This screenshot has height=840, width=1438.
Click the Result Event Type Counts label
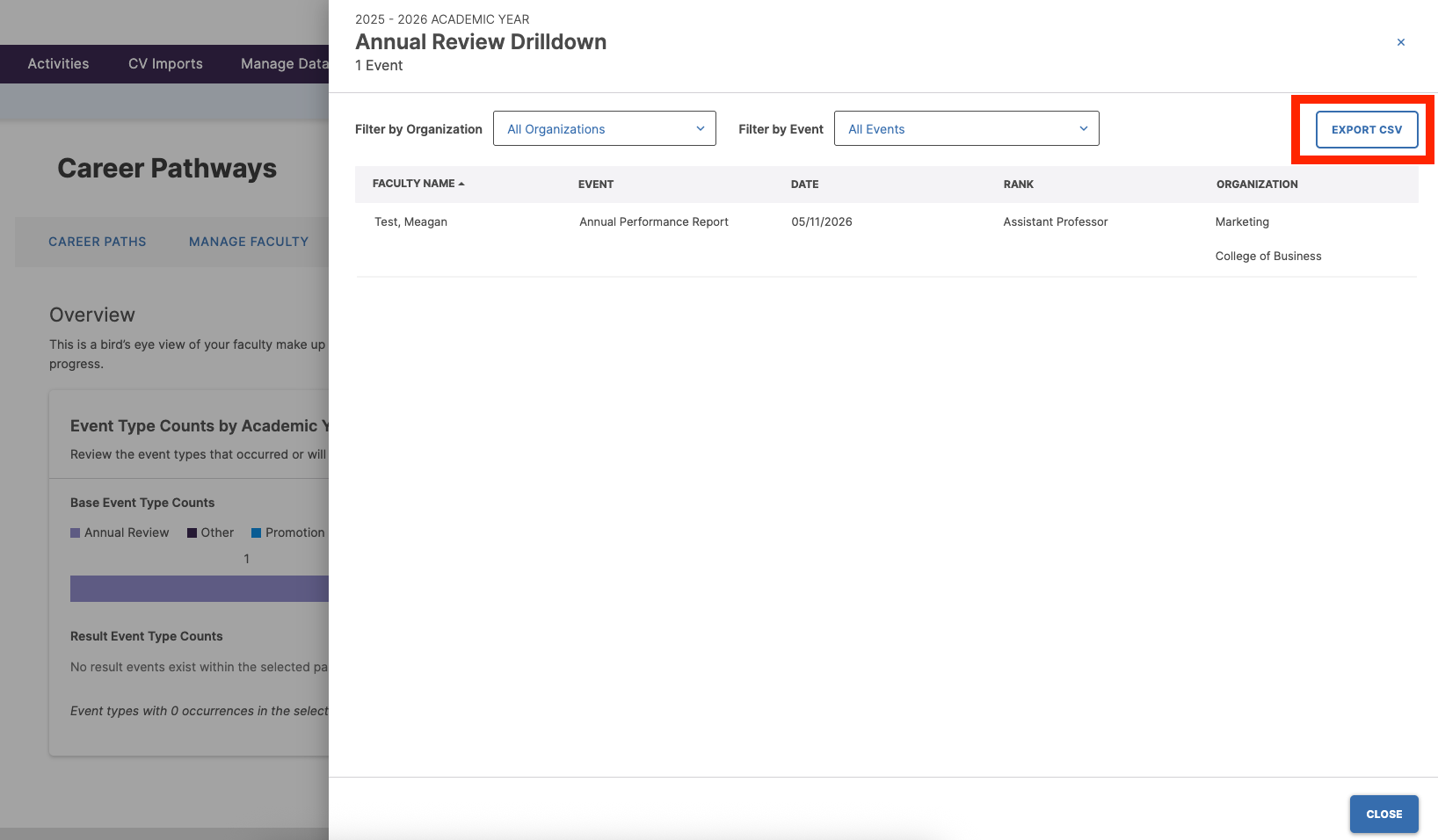click(147, 636)
